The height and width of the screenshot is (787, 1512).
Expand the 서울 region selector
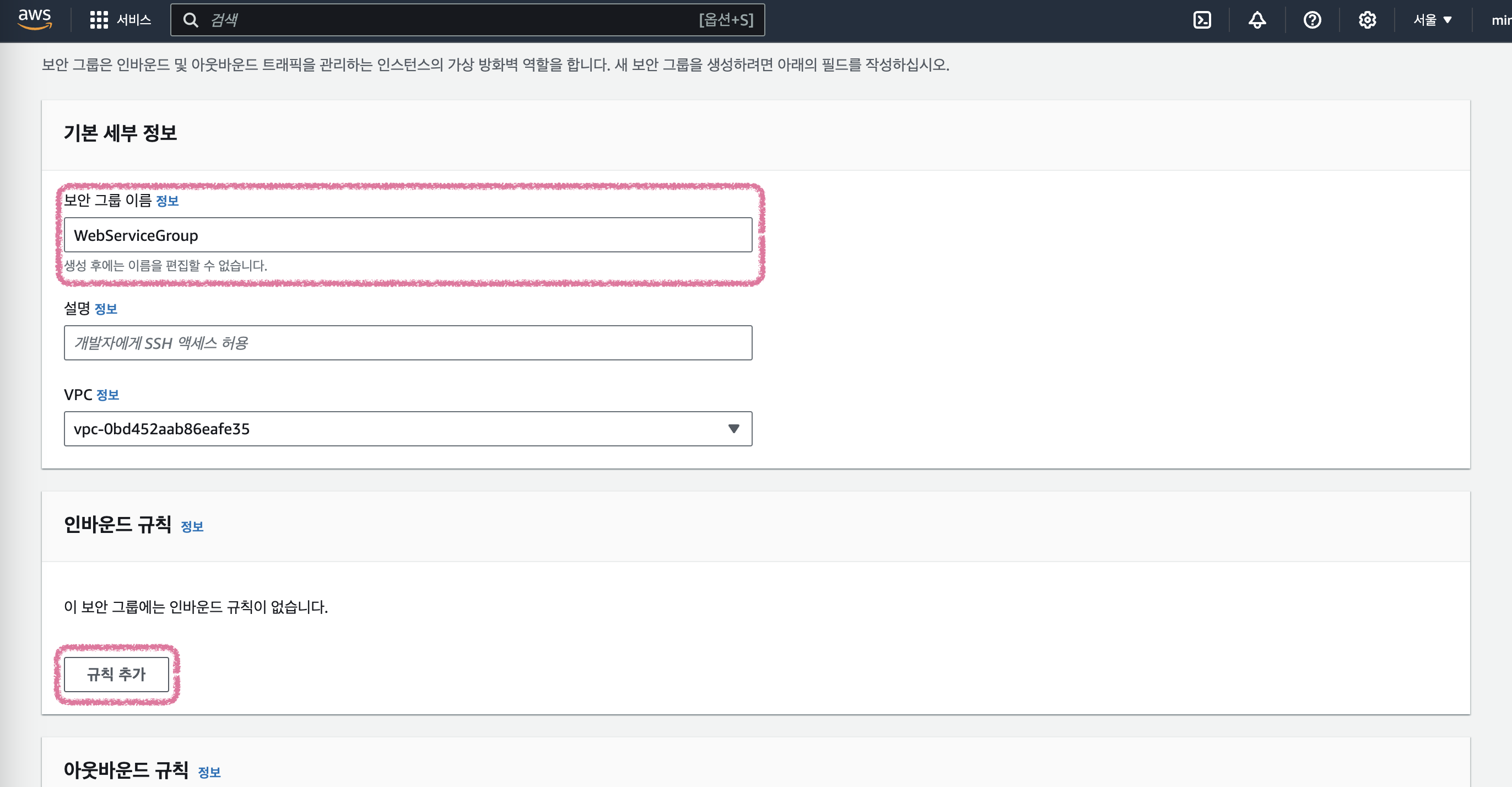tap(1432, 20)
